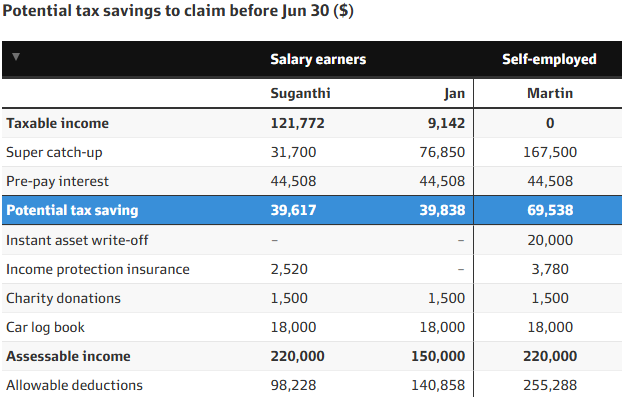Select the Allowable deductions row label

(75, 386)
